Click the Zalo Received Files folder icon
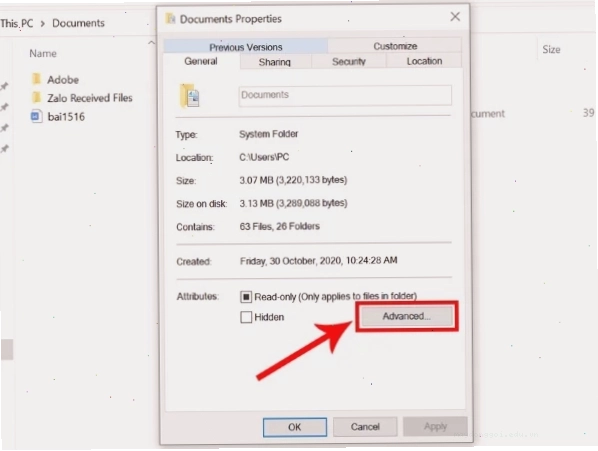Viewport: 598px width, 451px height. pos(36,98)
